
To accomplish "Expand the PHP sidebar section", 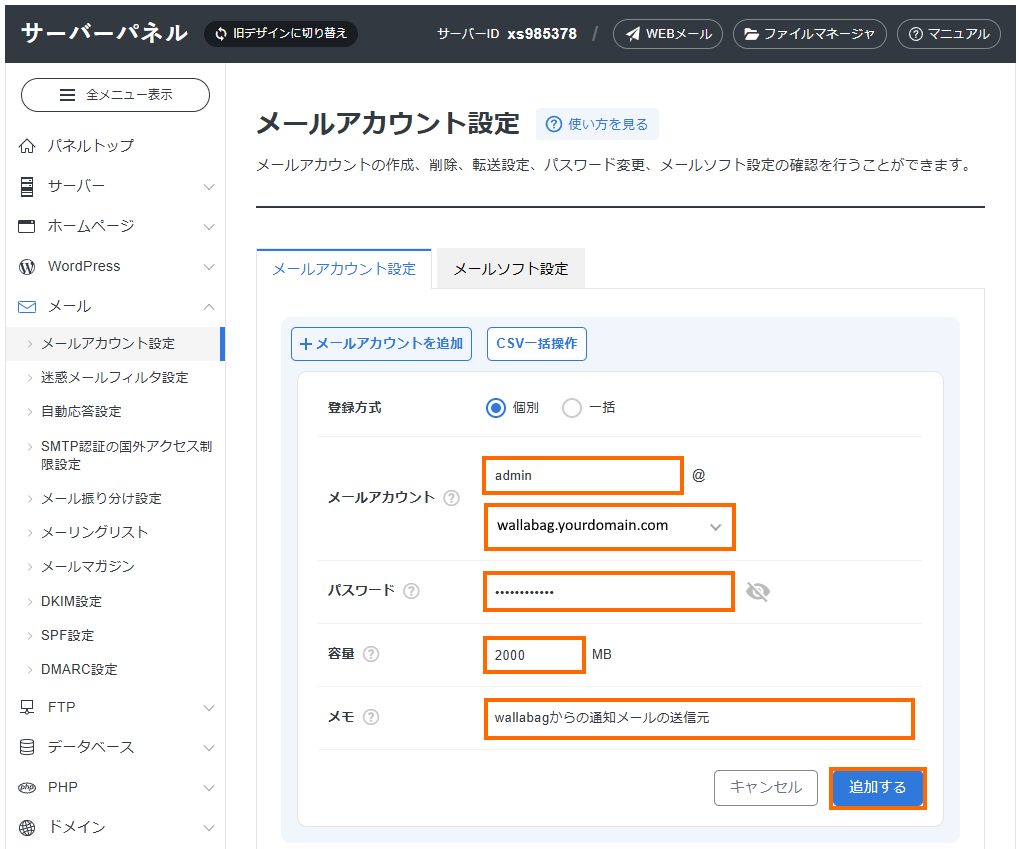I will coord(209,787).
